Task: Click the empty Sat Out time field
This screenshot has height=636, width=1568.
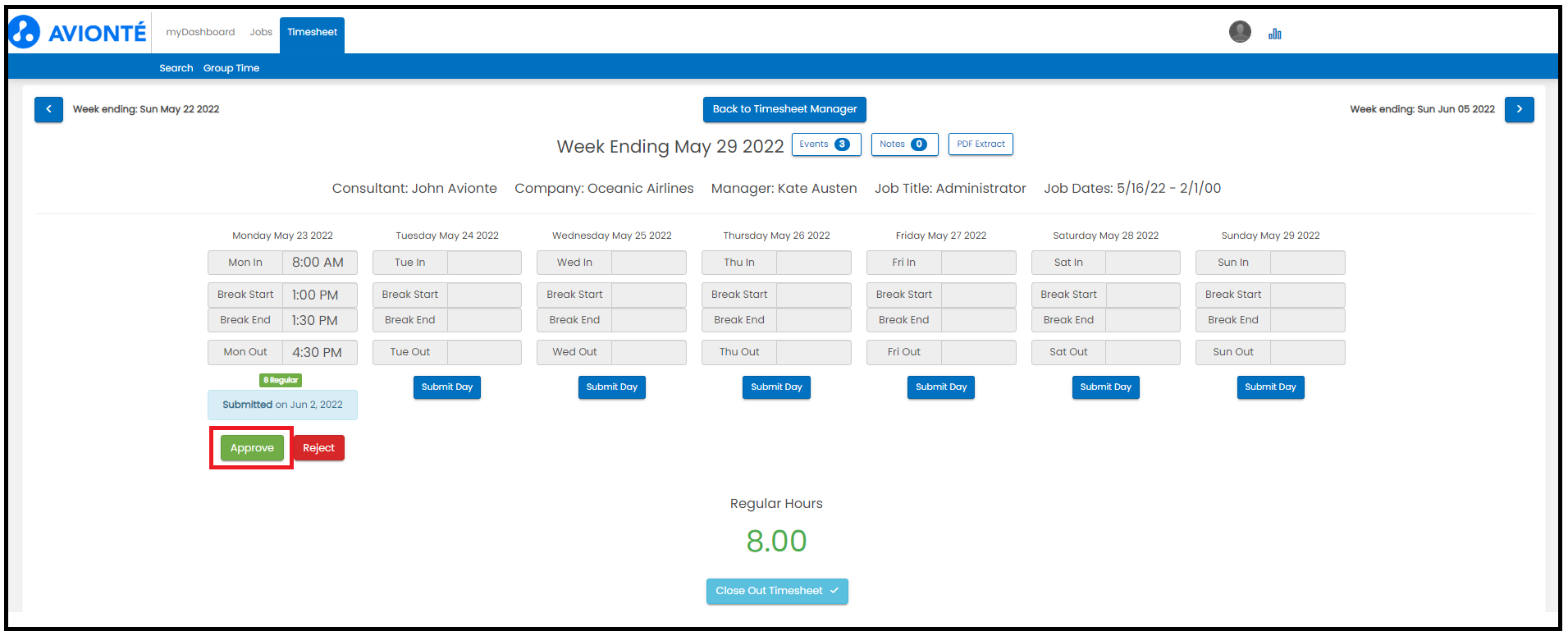Action: tap(1143, 352)
